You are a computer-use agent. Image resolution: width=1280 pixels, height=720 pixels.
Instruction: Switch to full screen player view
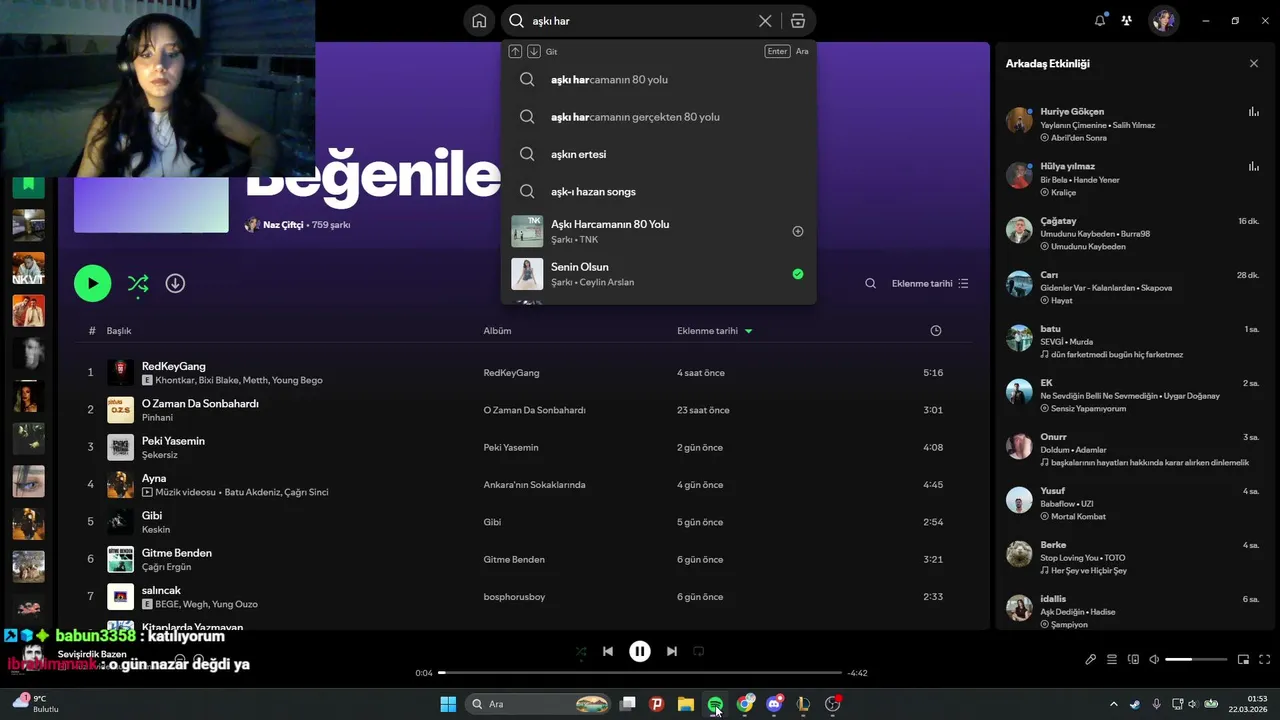click(x=1265, y=659)
